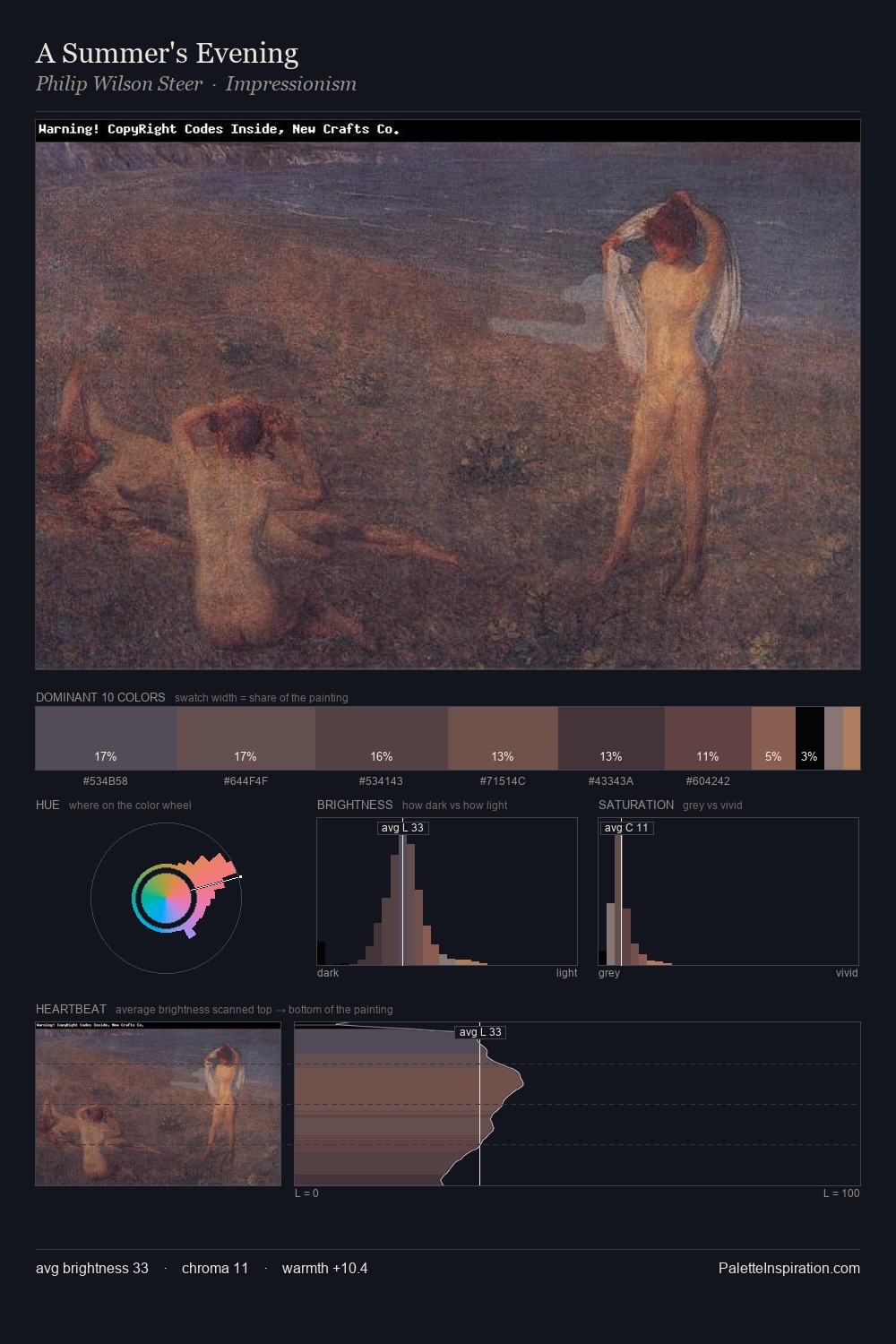The height and width of the screenshot is (1344, 896).
Task: Click the 'DOMINANT 10 COLORS' heading
Action: click(x=100, y=697)
